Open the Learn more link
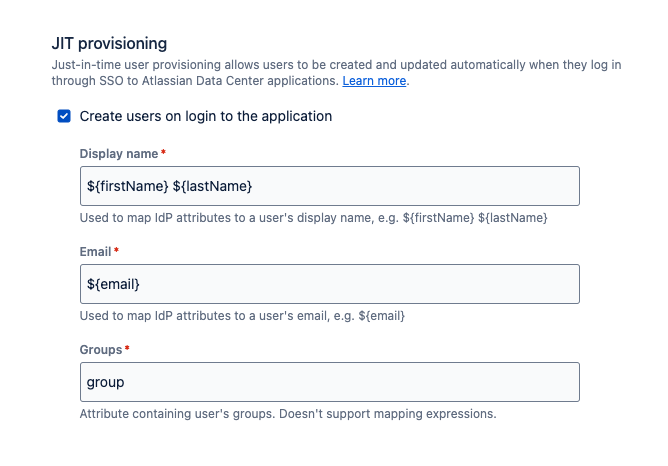The height and width of the screenshot is (466, 668). 374,80
